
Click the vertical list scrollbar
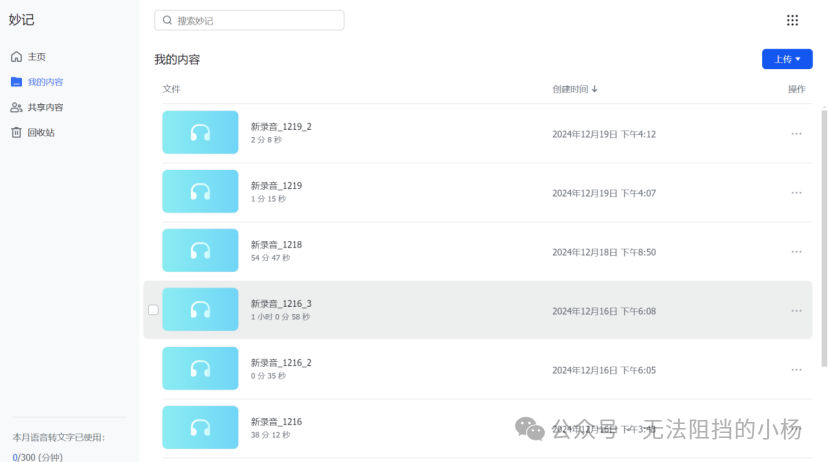824,238
